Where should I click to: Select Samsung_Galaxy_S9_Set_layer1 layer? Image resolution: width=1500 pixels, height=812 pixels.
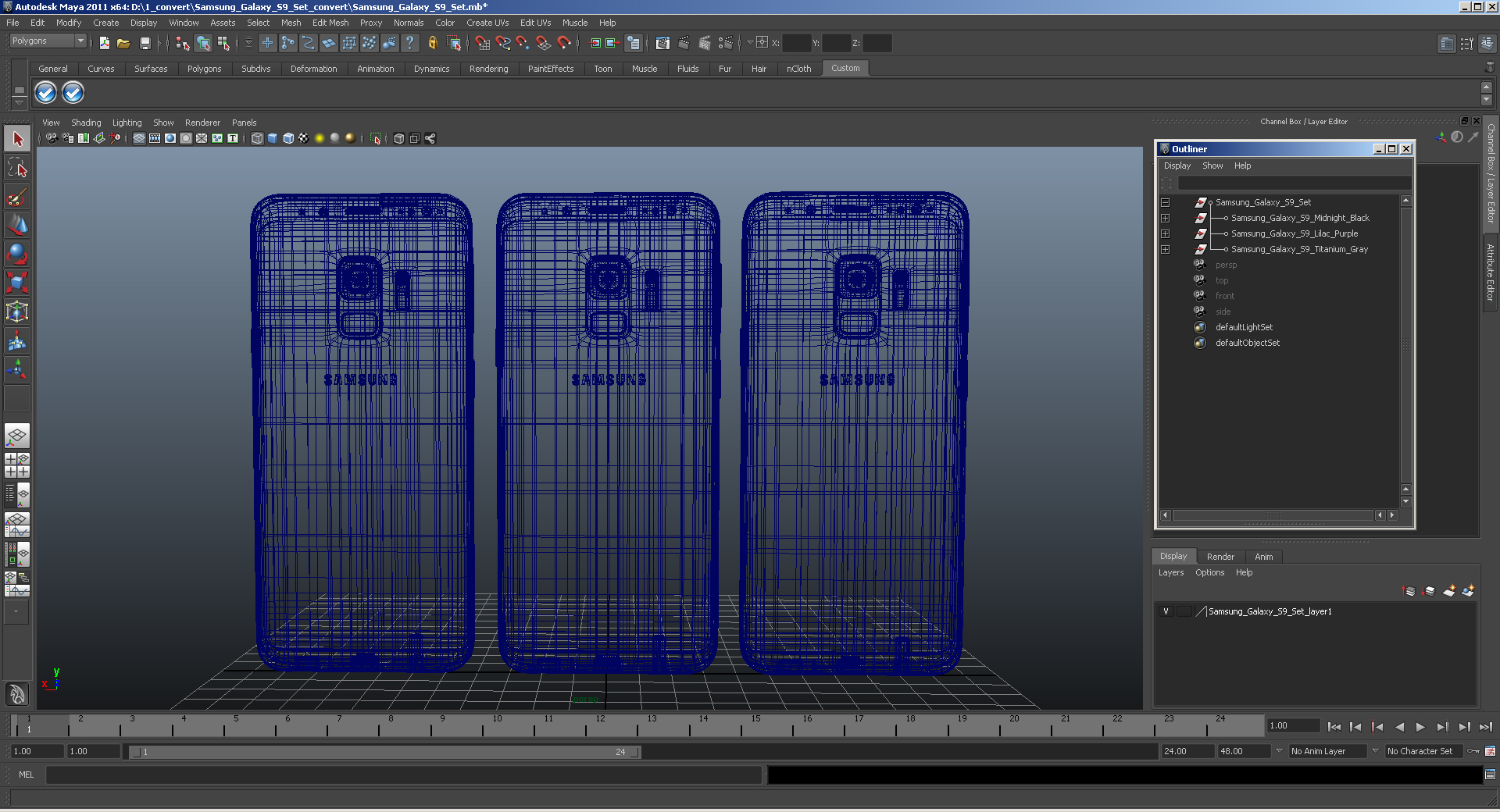tap(1270, 611)
